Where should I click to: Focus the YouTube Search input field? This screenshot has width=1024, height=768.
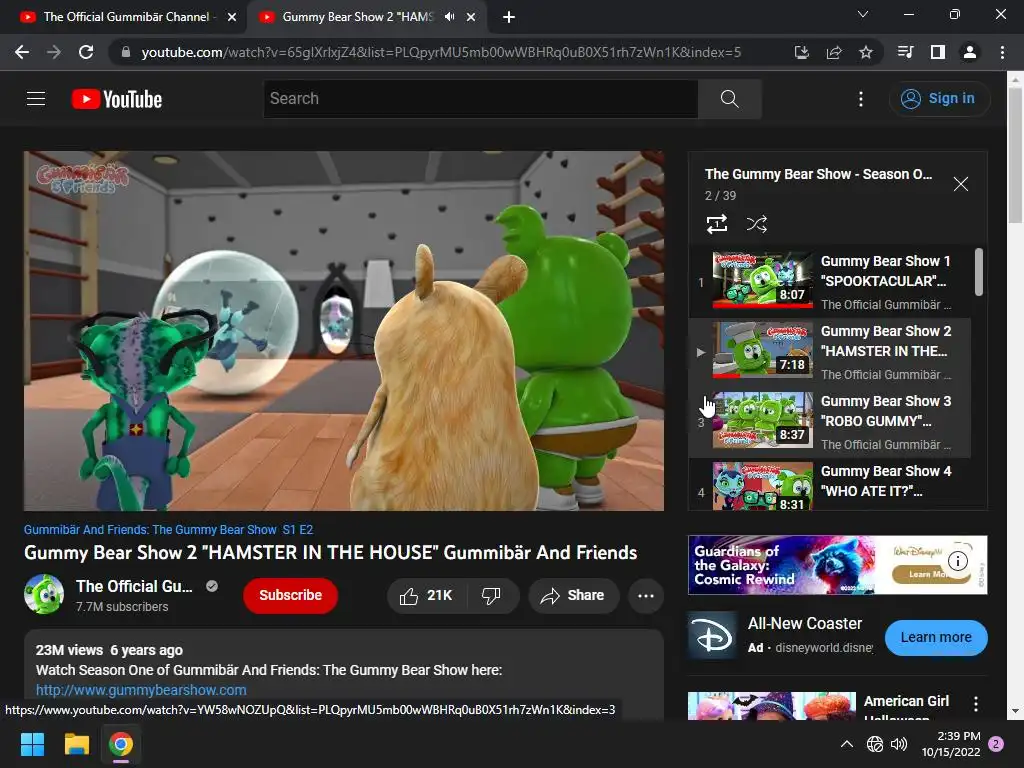[481, 99]
